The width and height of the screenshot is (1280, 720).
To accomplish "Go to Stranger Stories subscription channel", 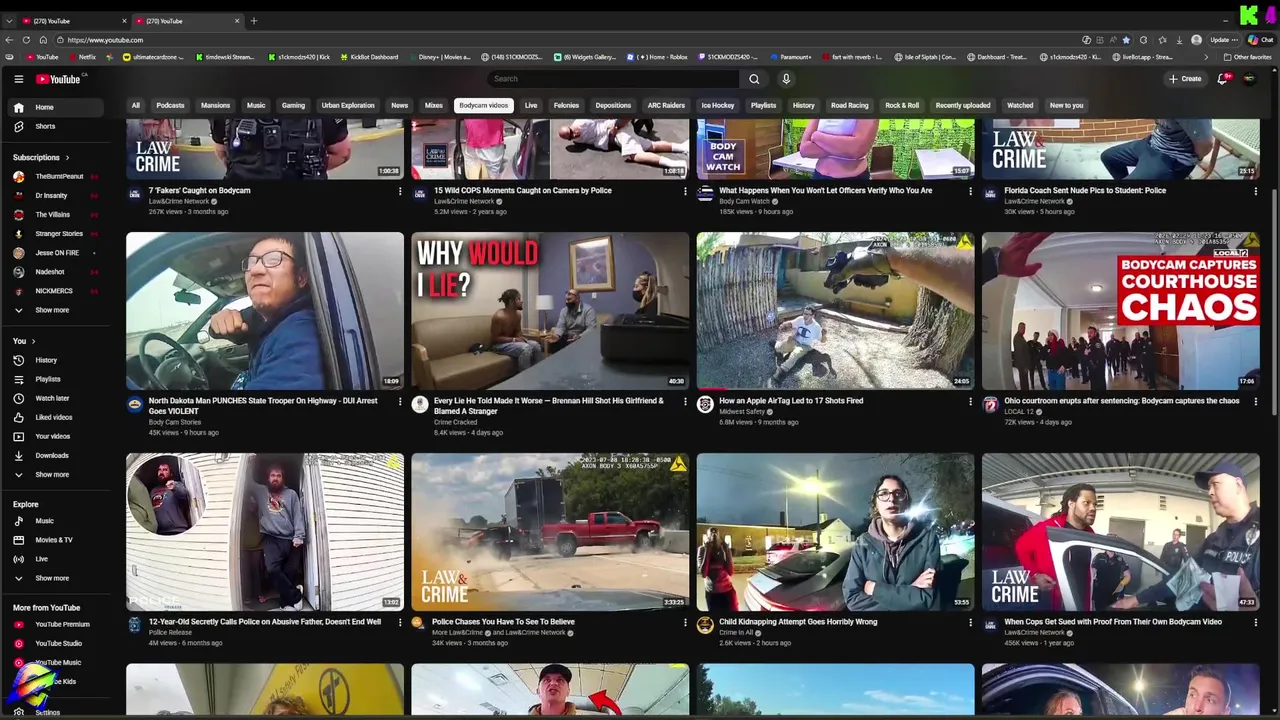I will click(x=59, y=234).
